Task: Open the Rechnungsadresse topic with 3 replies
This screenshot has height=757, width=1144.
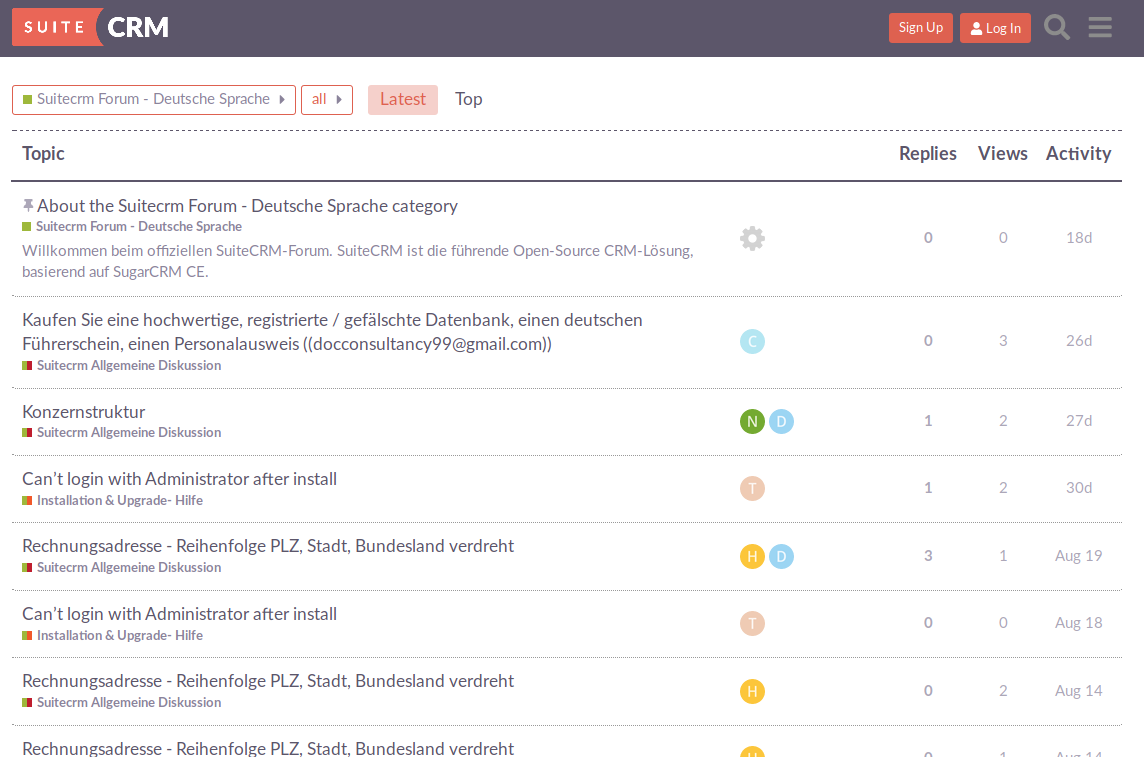Action: pos(268,546)
